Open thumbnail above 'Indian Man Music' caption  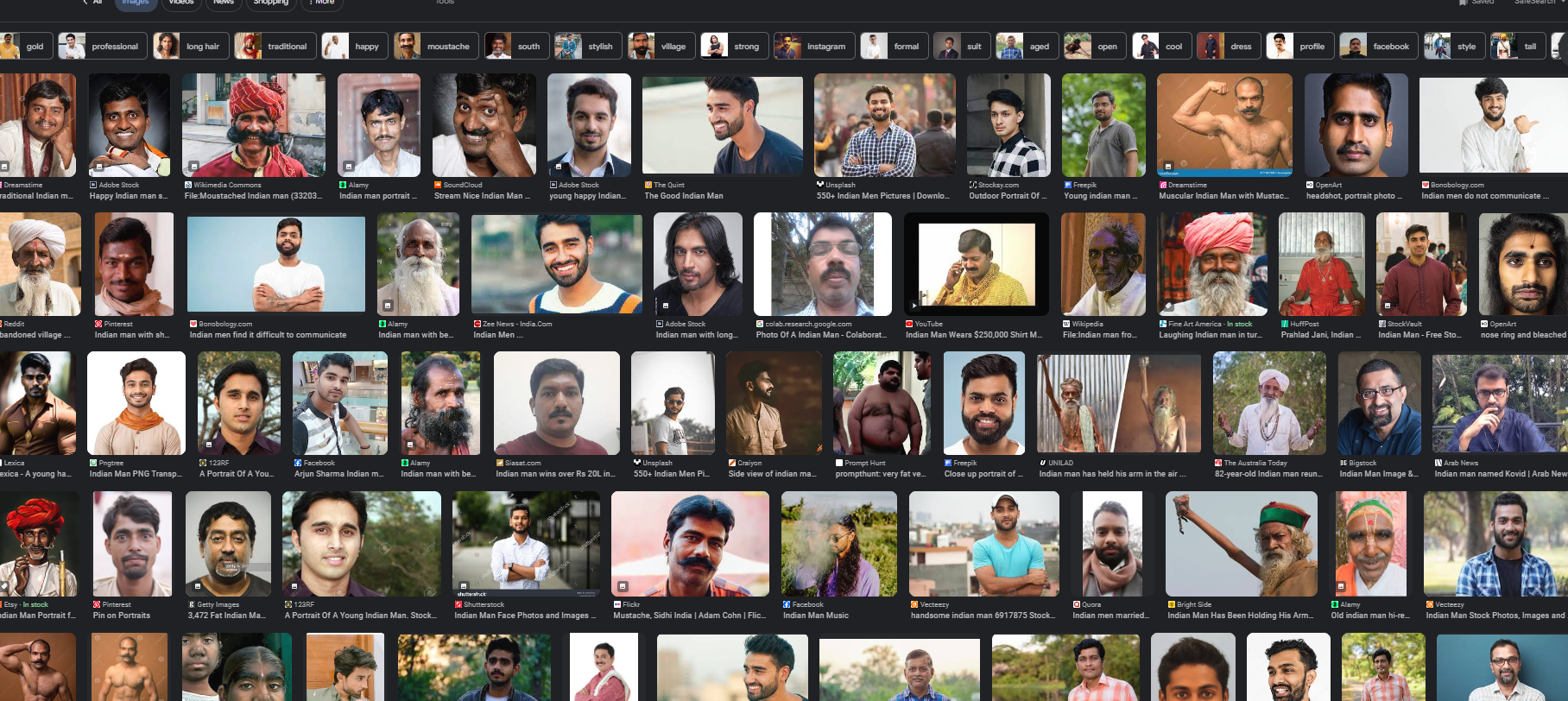tap(839, 544)
